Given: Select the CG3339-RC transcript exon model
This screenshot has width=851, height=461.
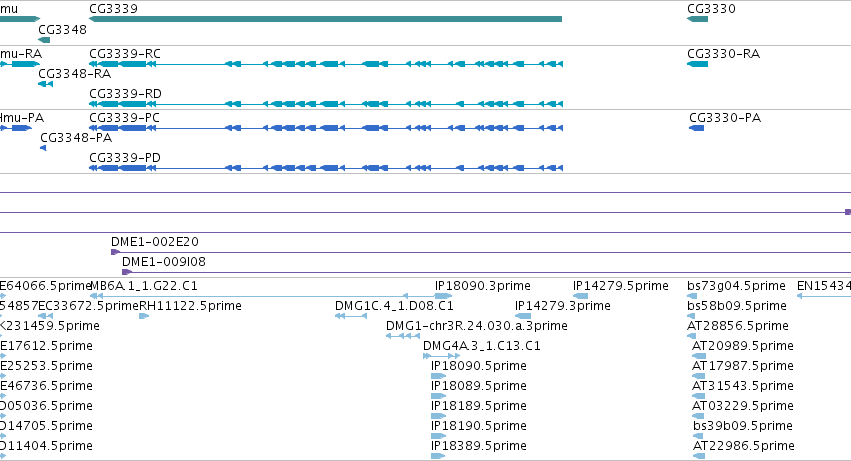Looking at the screenshot, I should coord(326,64).
